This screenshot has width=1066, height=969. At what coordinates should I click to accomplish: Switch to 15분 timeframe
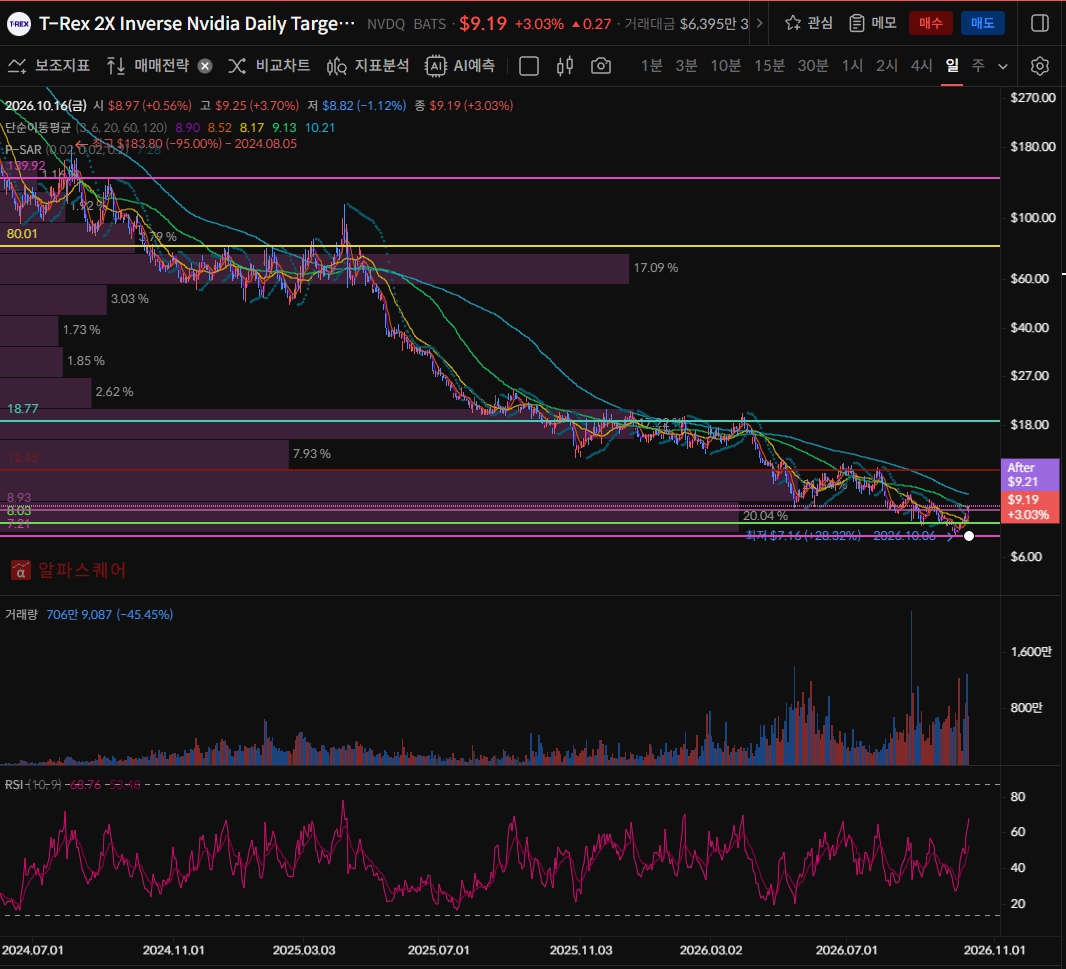(769, 65)
